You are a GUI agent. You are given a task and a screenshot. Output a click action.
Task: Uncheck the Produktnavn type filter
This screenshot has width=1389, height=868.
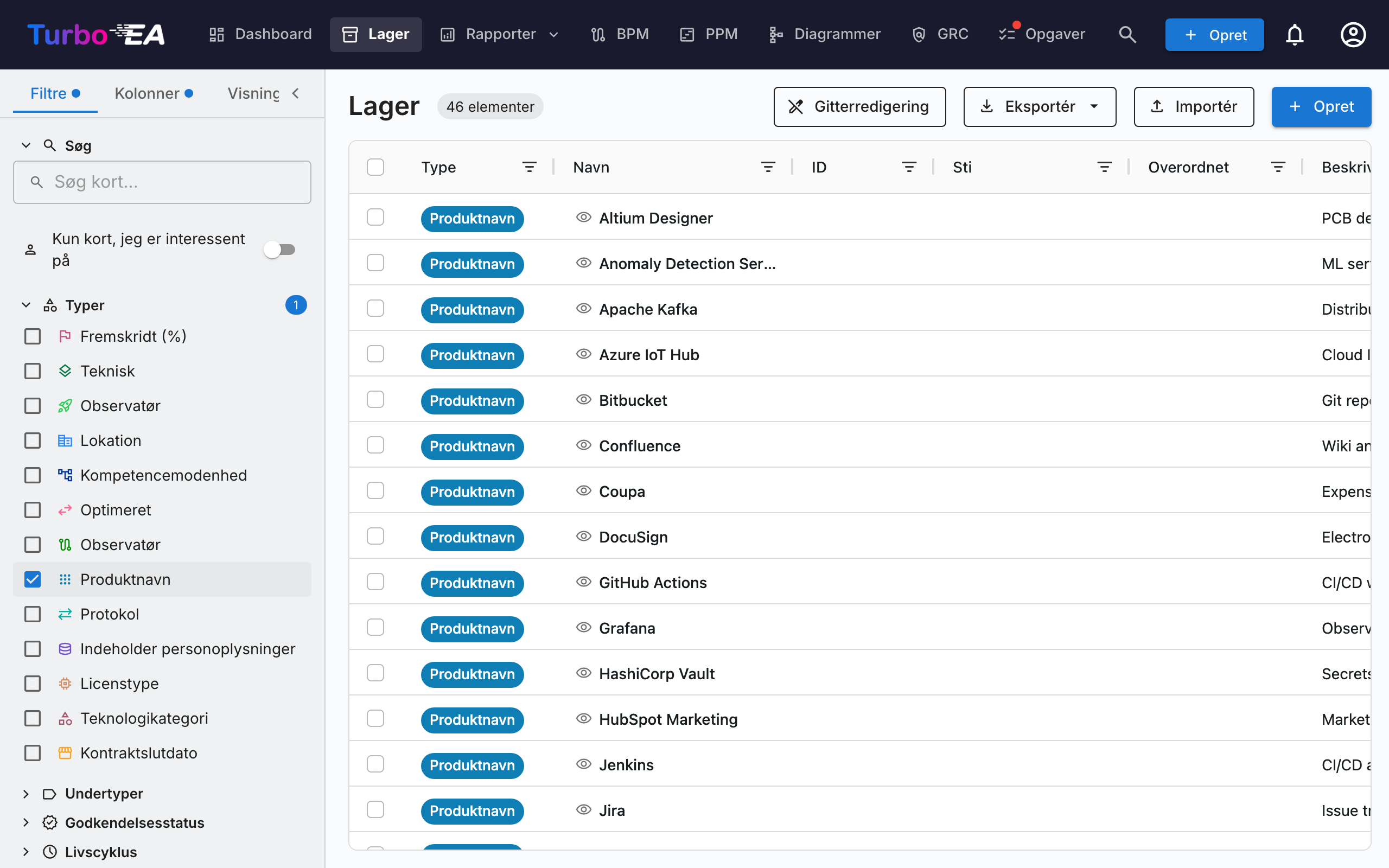tap(33, 579)
